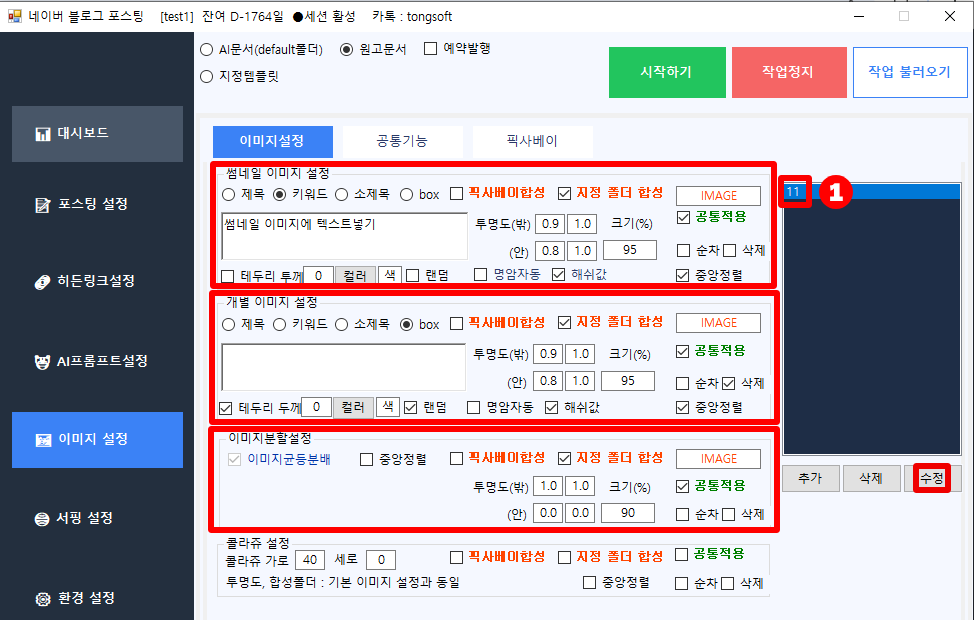Open 히든링크설정 via its sidebar icon
974x620 pixels.
[43, 282]
